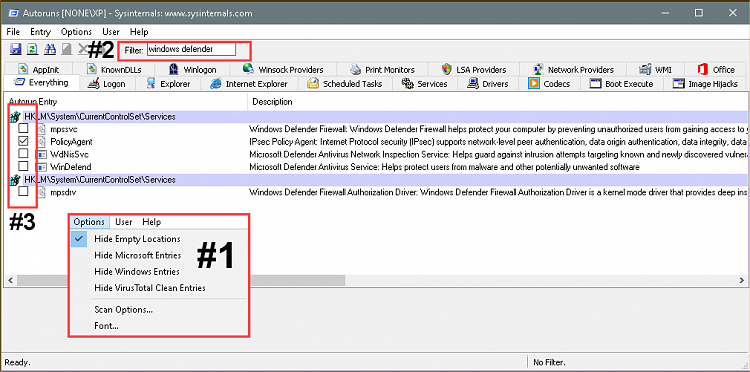
Task: Open the Image Hijacks tab
Action: click(x=706, y=84)
